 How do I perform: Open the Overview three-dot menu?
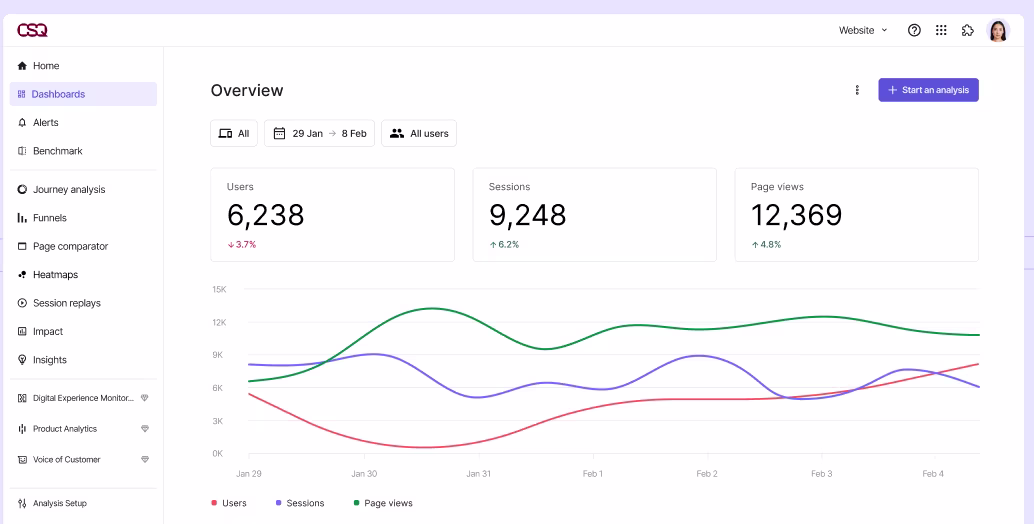(857, 90)
